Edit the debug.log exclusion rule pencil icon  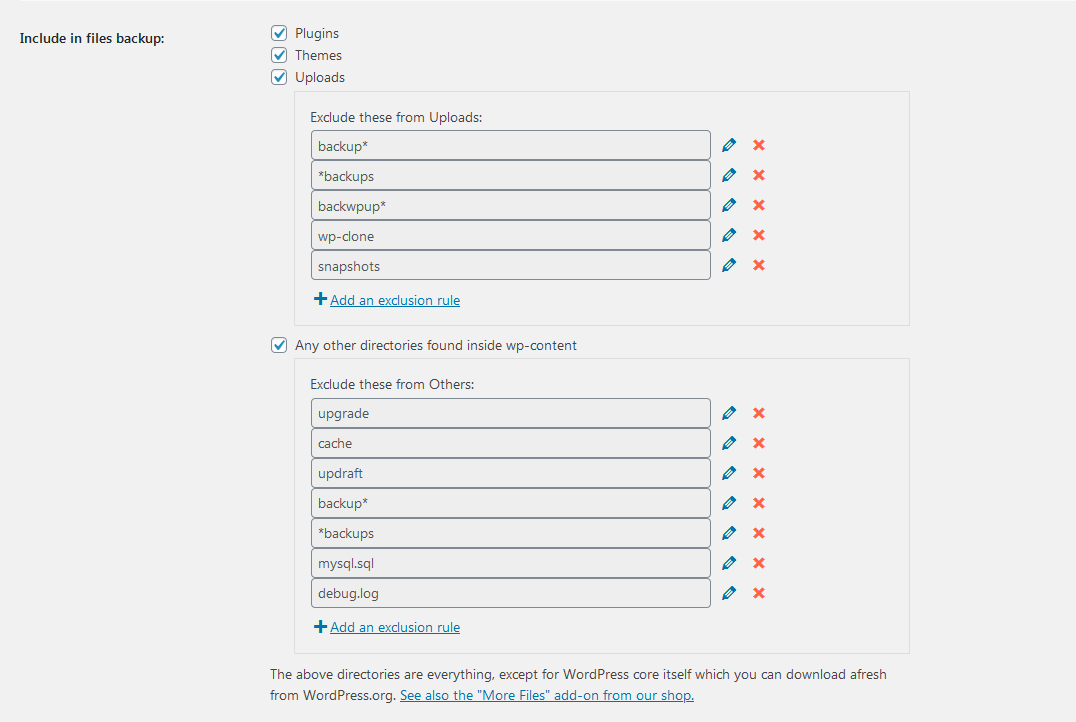[728, 592]
